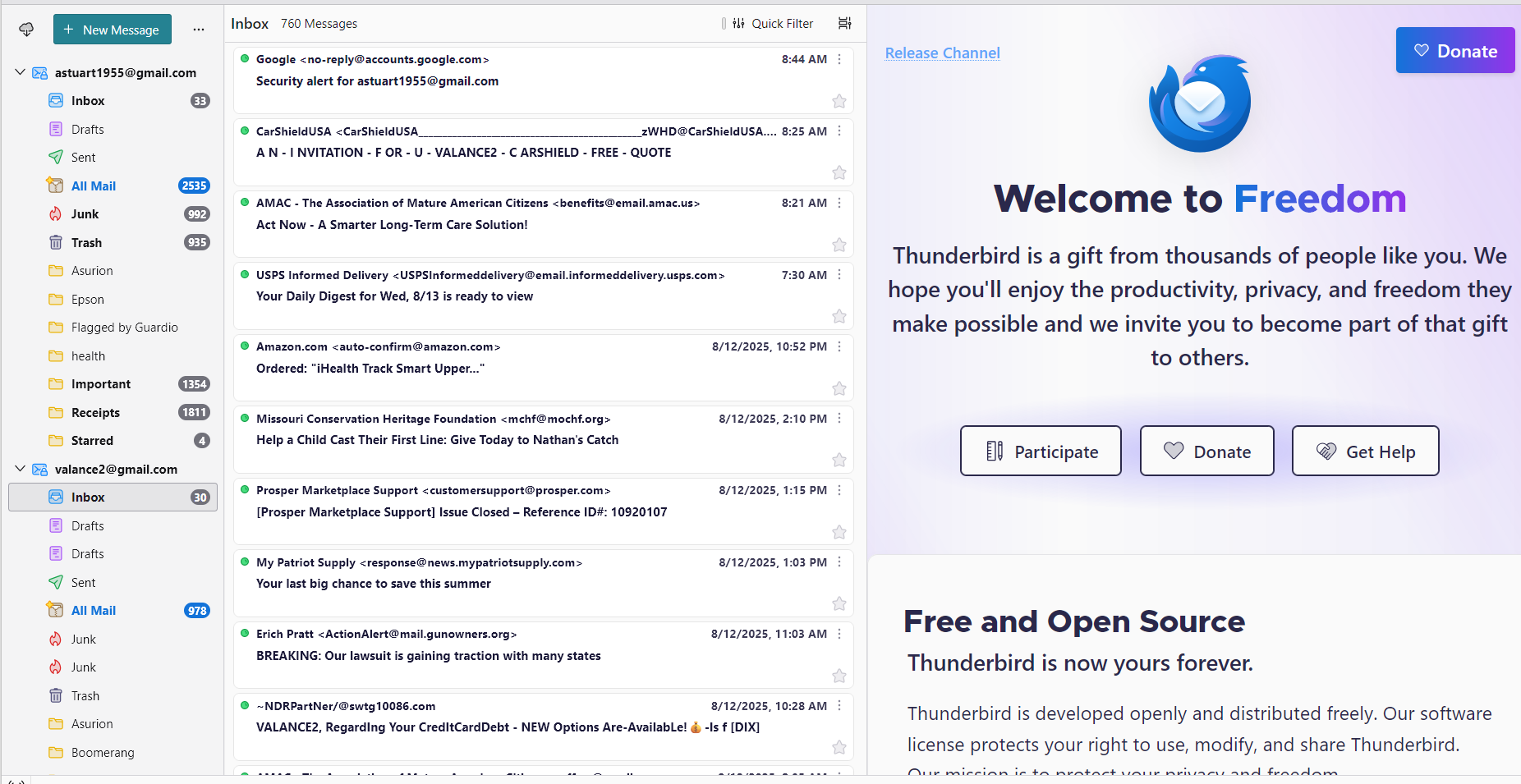Star the USPS Daily Digest message
Image resolution: width=1521 pixels, height=784 pixels.
(x=839, y=317)
